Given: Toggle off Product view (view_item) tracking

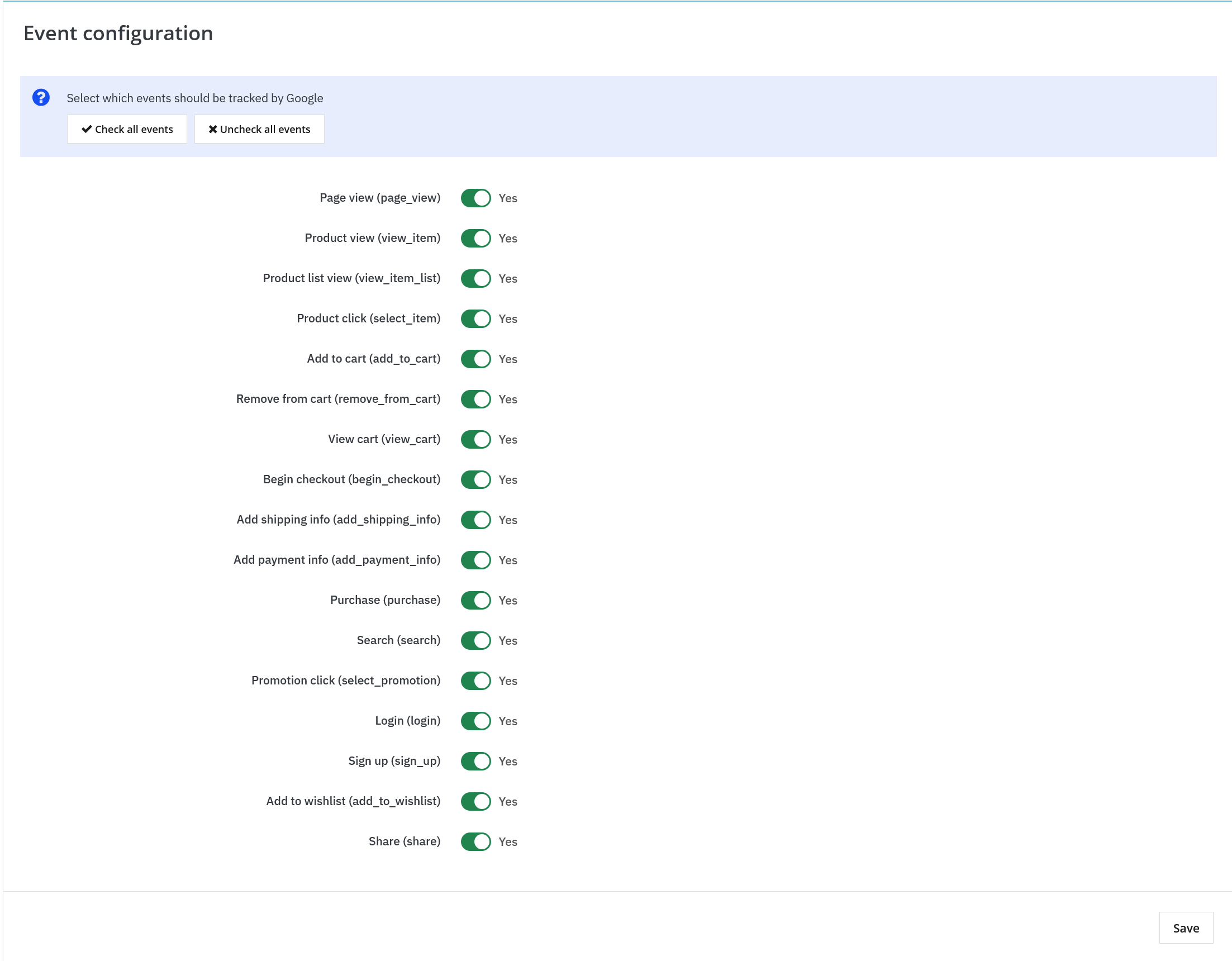Looking at the screenshot, I should [475, 238].
